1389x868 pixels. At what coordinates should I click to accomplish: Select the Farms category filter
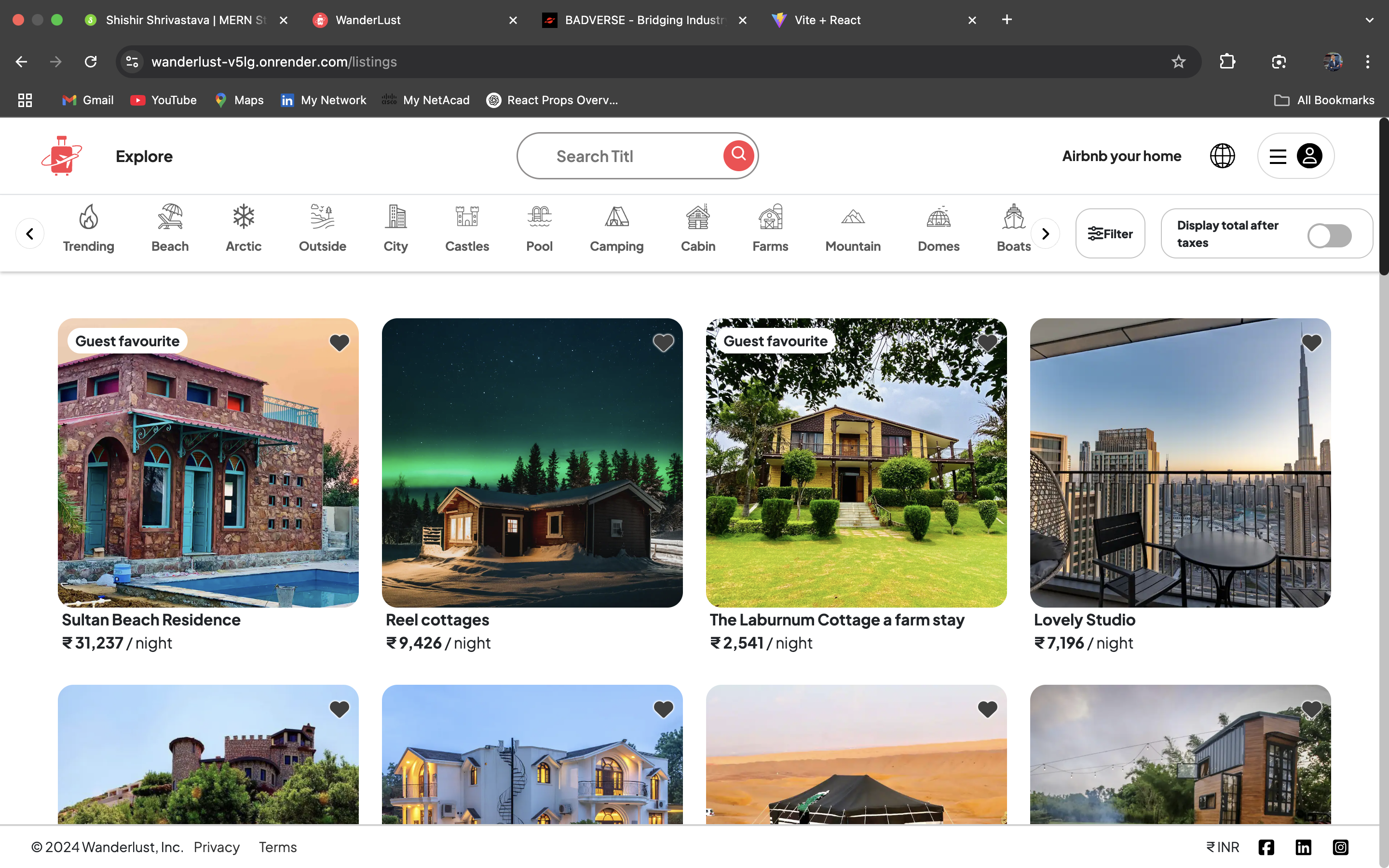(x=770, y=229)
